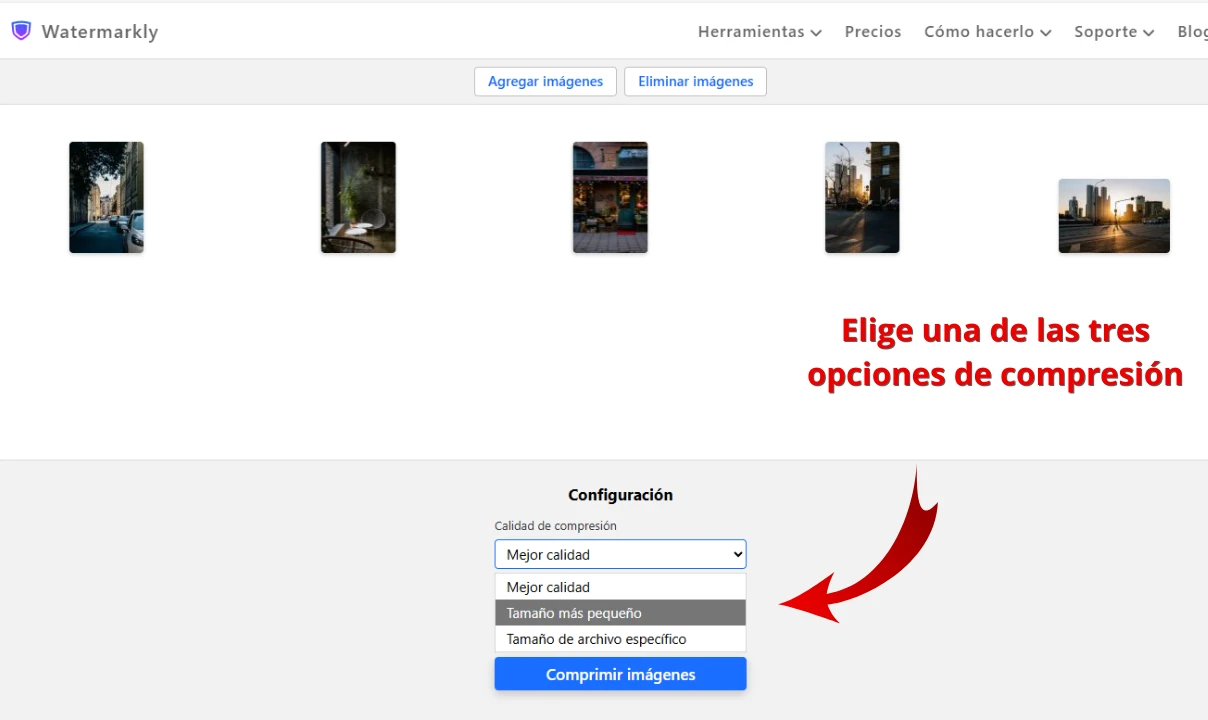Image resolution: width=1208 pixels, height=720 pixels.
Task: Choose the Mejor calidad option in list
Action: coord(620,587)
